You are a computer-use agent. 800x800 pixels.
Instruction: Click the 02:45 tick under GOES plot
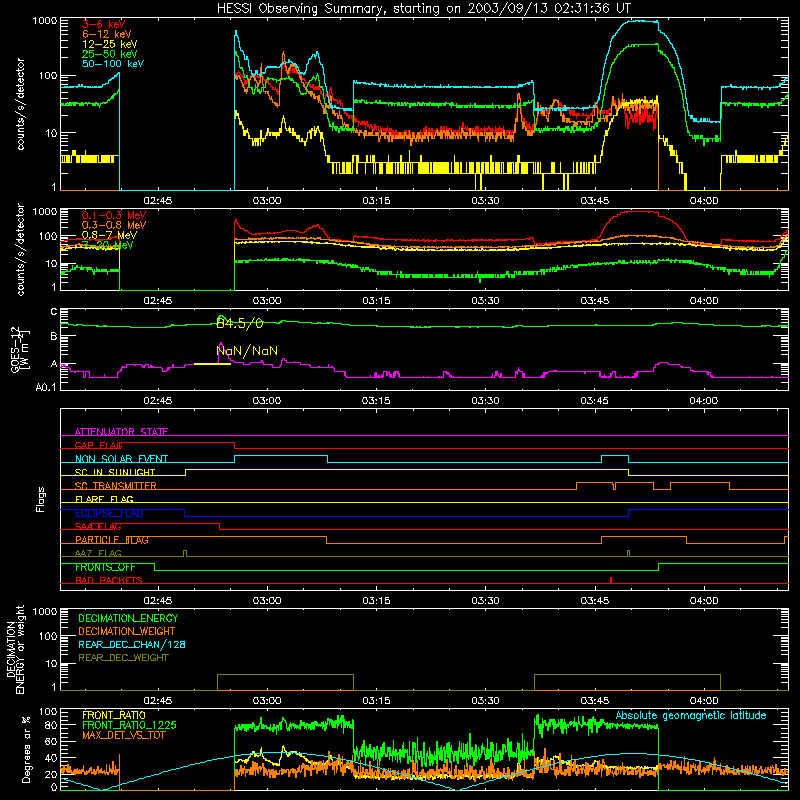157,401
